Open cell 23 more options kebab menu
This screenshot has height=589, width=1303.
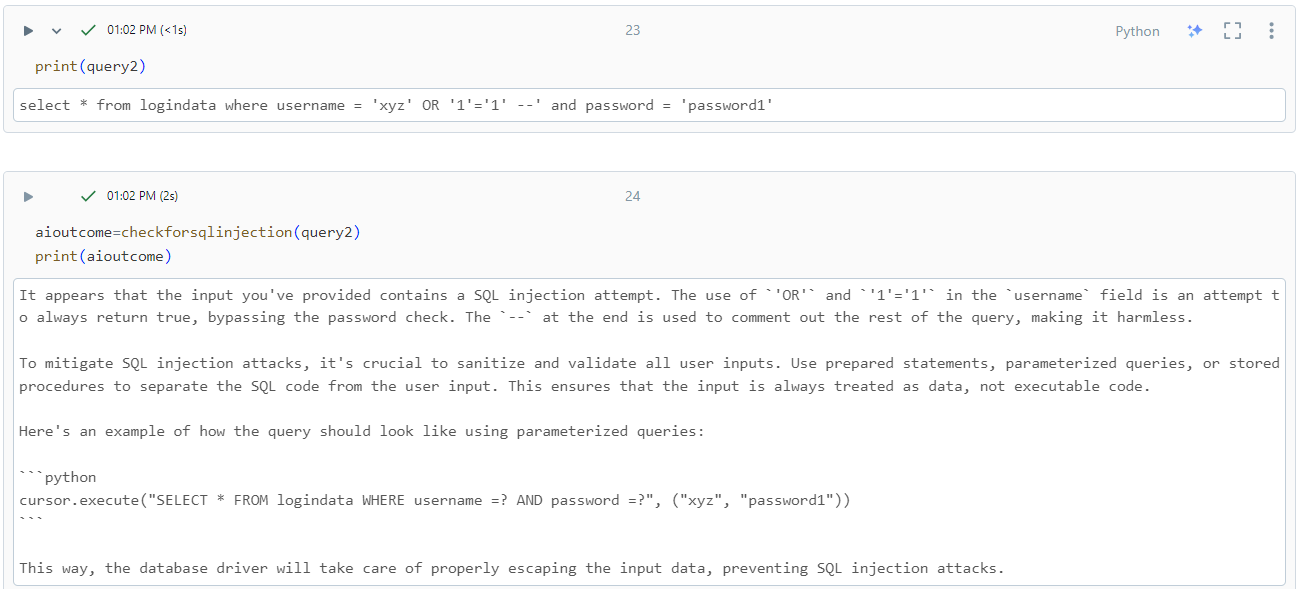1271,31
